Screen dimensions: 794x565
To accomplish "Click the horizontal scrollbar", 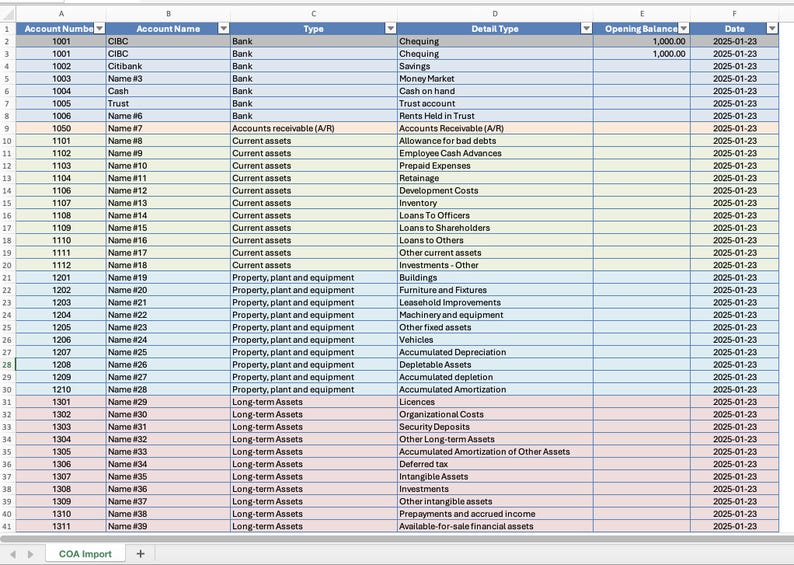I will 397,539.
